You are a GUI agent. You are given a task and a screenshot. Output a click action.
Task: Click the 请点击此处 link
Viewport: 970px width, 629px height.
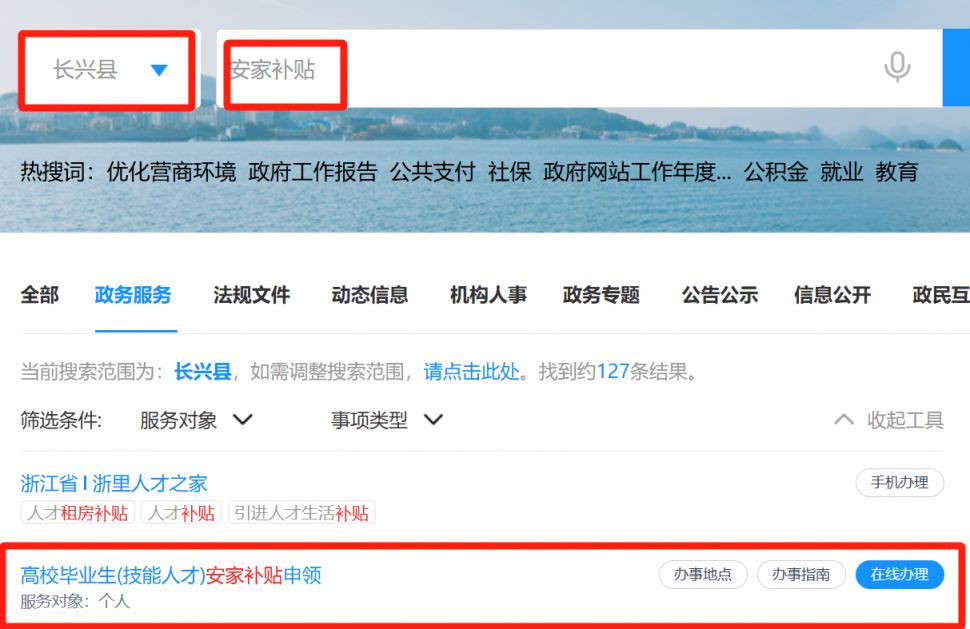point(471,372)
